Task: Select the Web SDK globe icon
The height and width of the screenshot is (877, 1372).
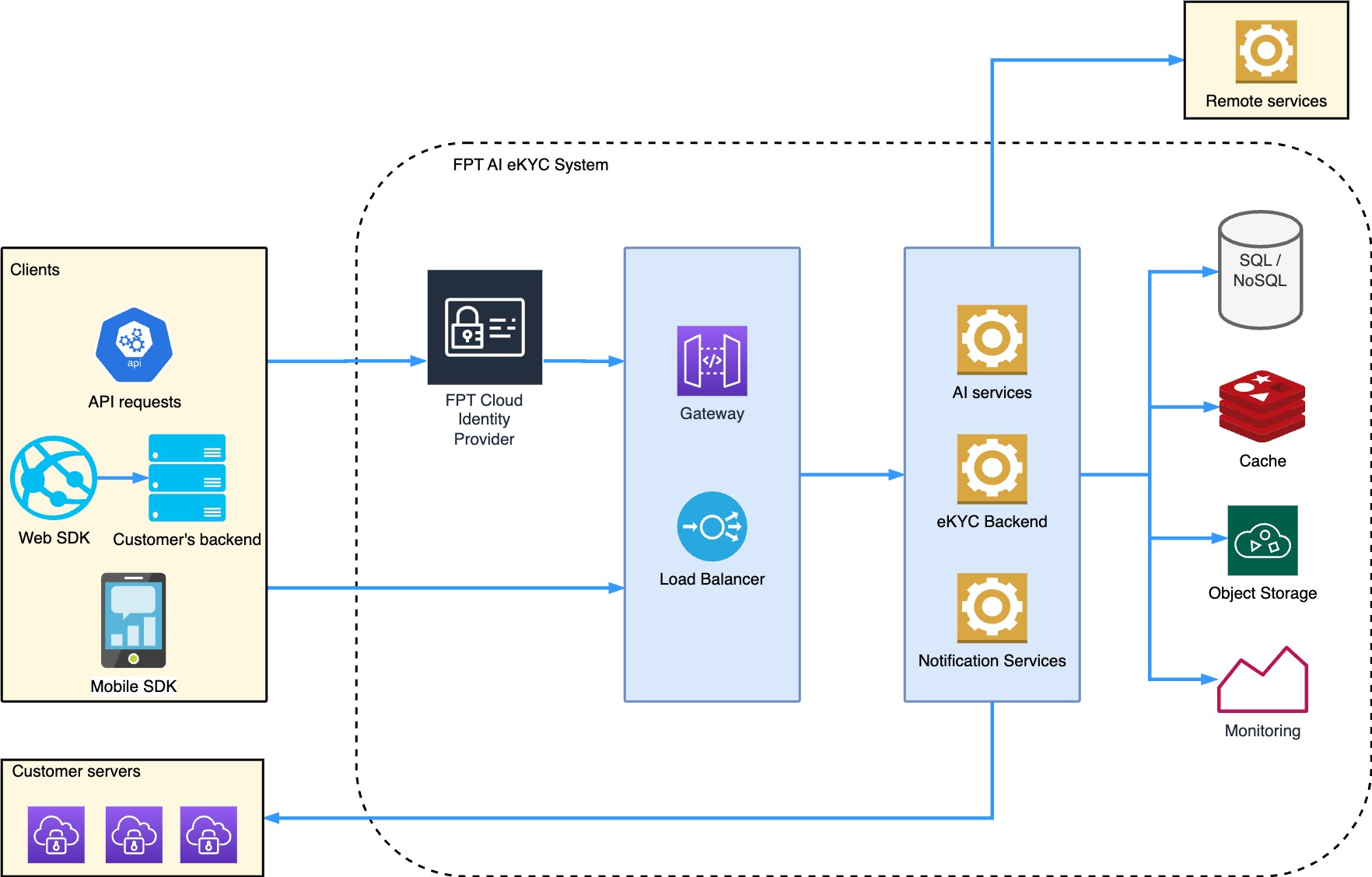Action: point(54,477)
